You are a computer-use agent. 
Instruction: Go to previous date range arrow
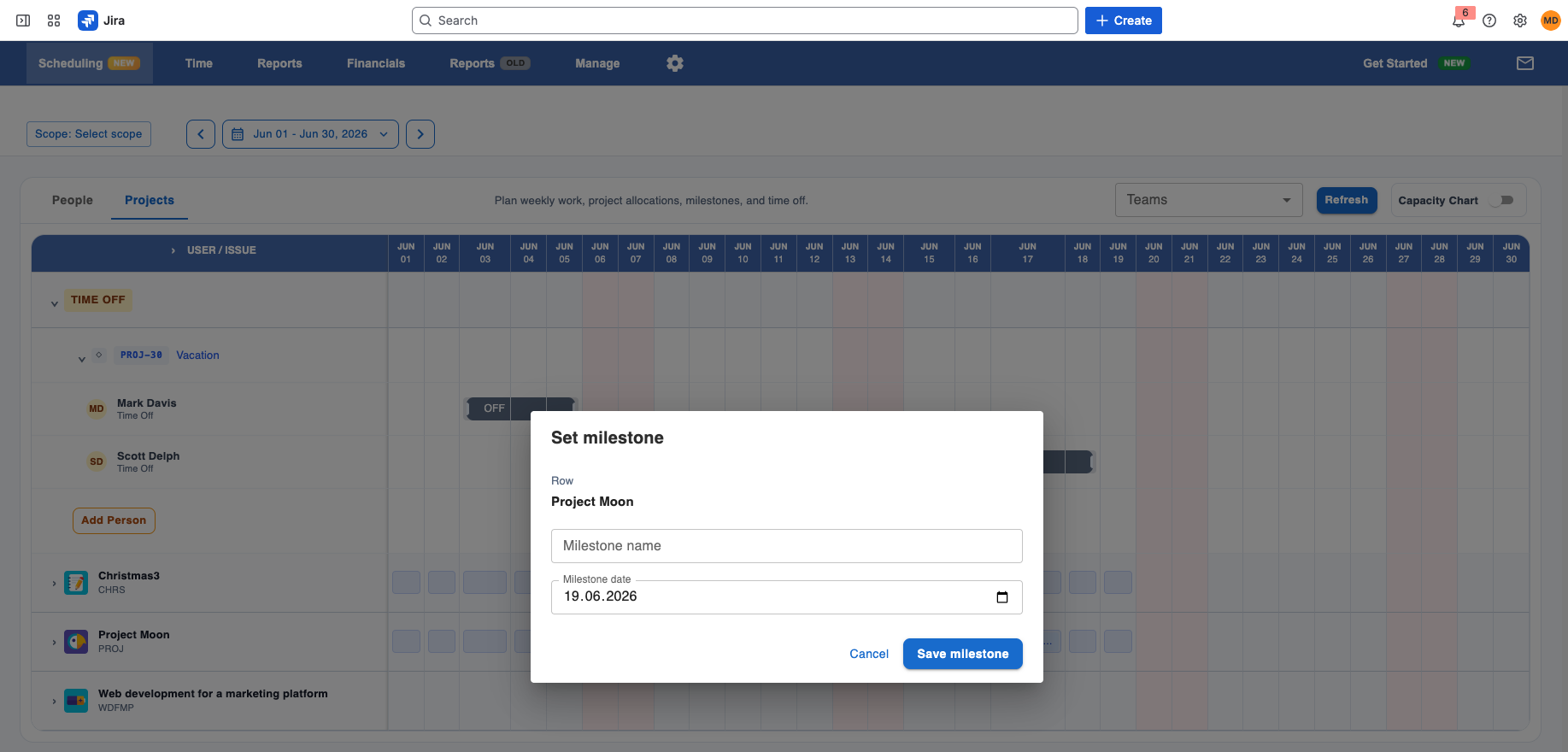pos(201,134)
